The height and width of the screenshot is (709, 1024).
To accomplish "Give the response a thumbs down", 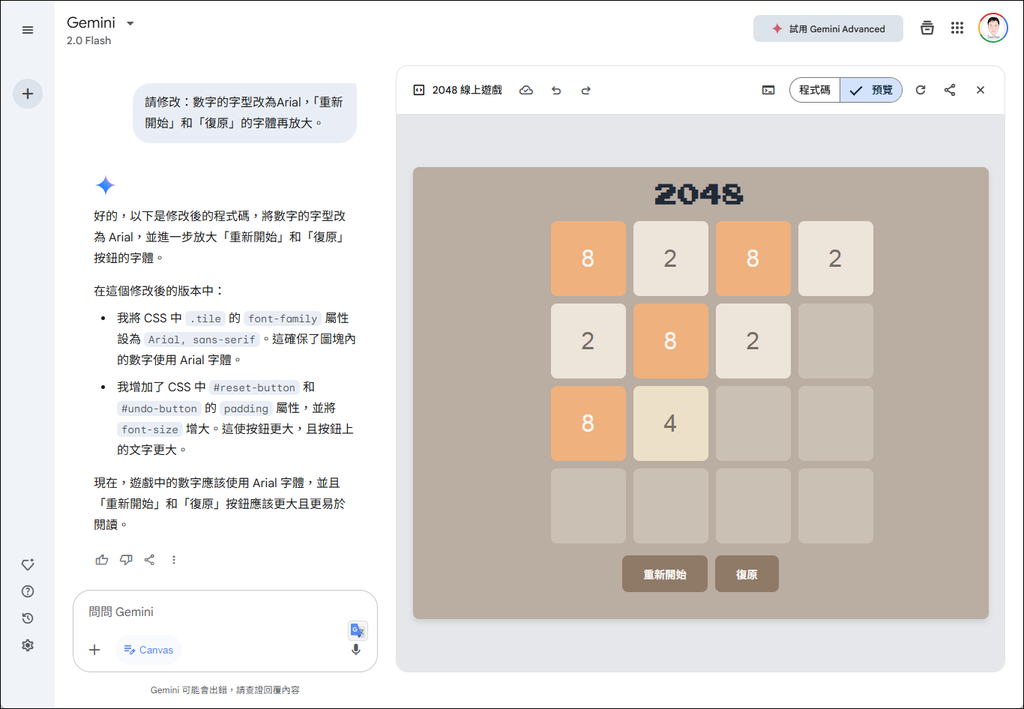I will (x=126, y=559).
